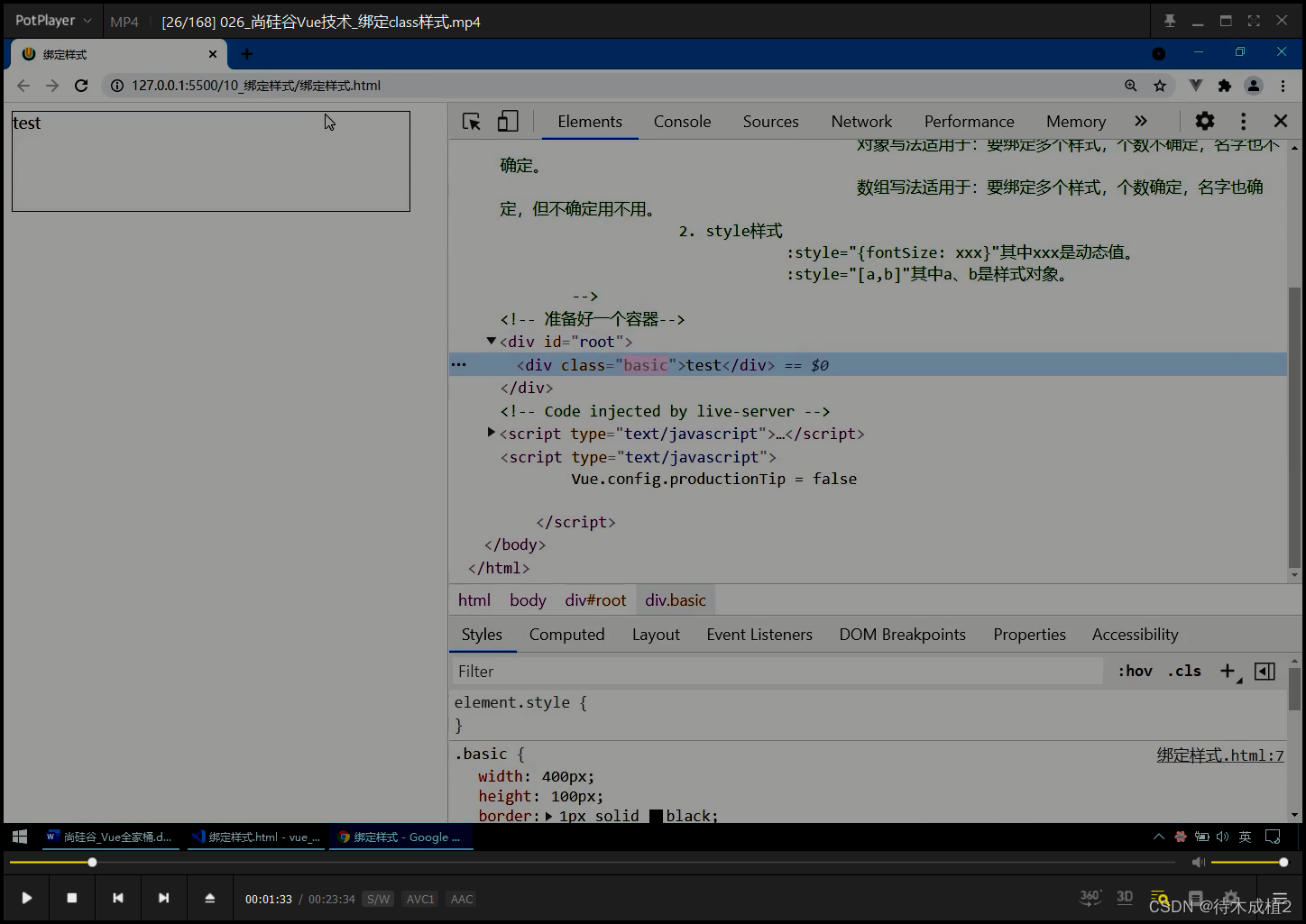The height and width of the screenshot is (924, 1306).
Task: Toggle the :hov element state panel
Action: click(1135, 671)
